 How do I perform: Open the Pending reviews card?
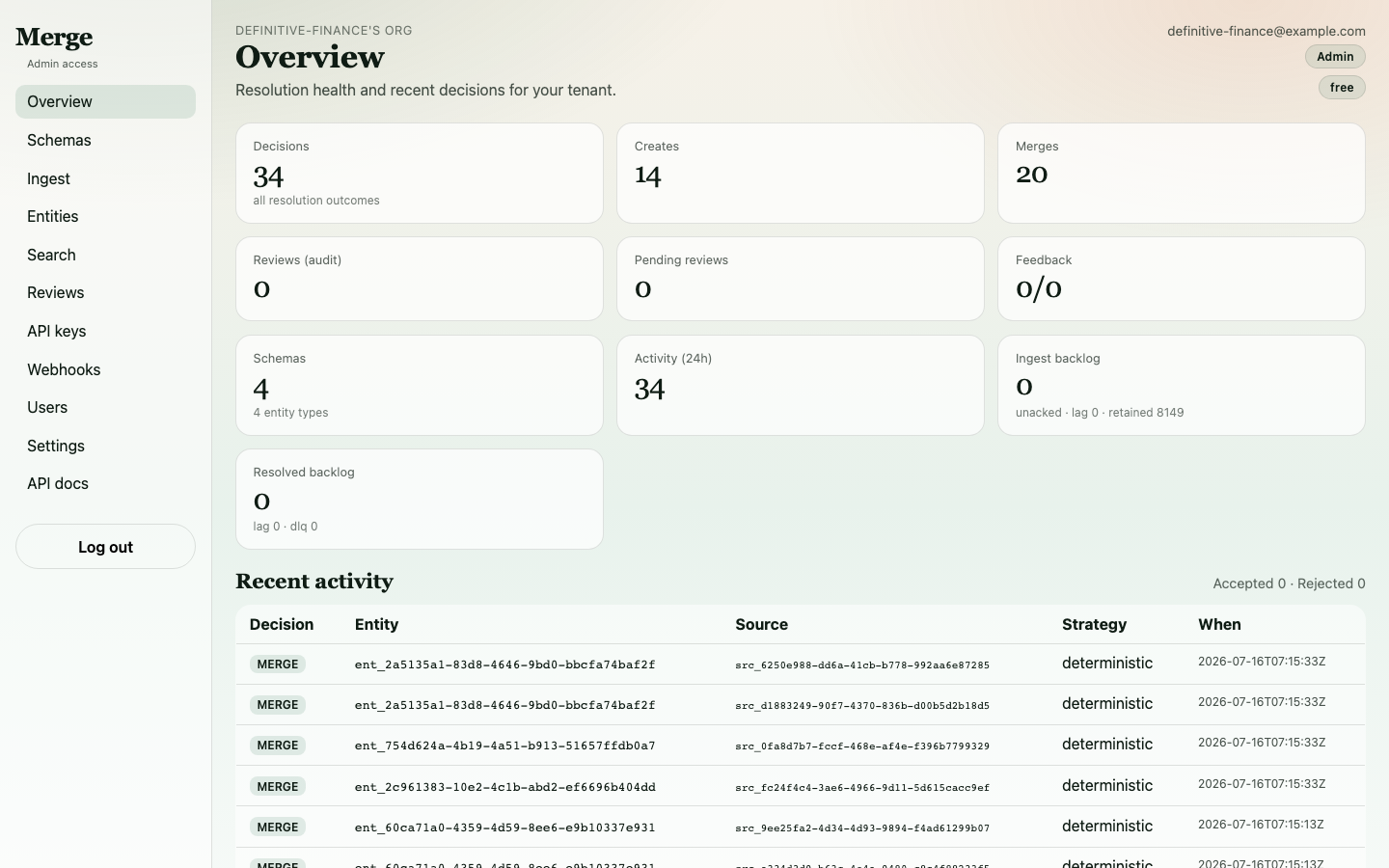click(801, 279)
